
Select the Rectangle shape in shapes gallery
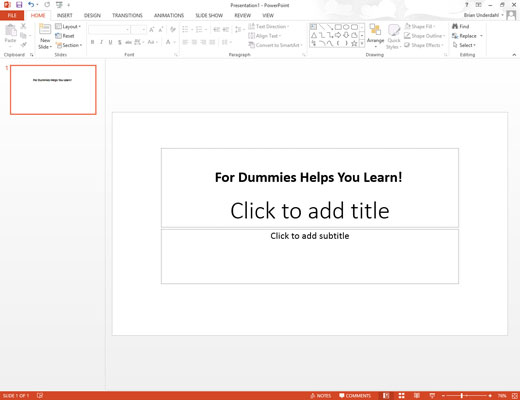point(338,27)
